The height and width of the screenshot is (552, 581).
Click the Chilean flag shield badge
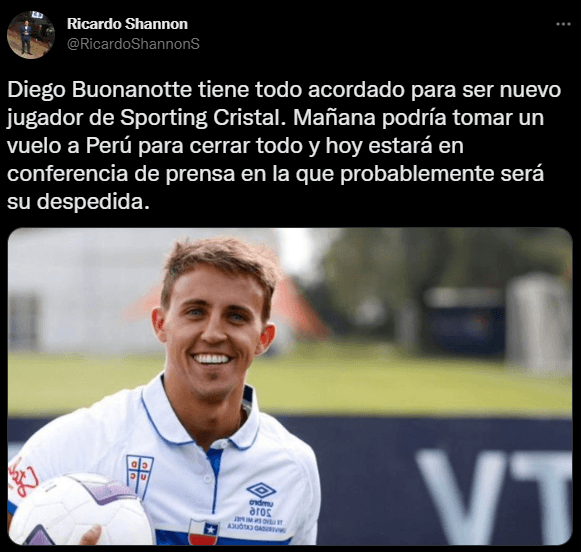(x=203, y=532)
